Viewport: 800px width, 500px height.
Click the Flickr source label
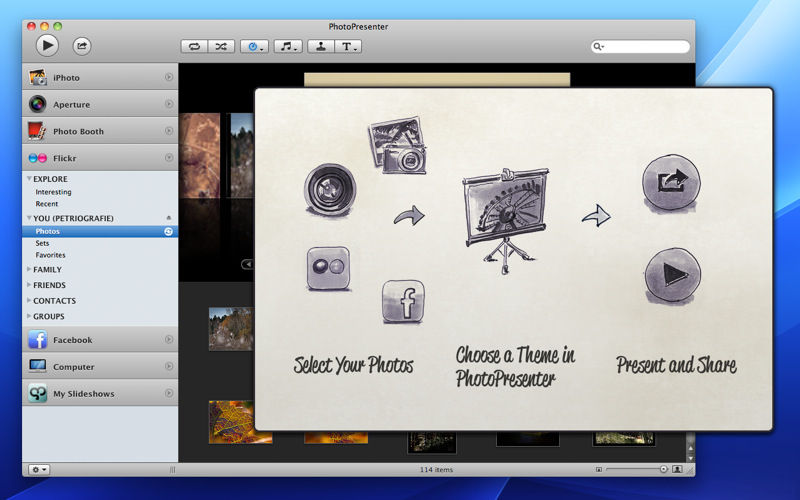pyautogui.click(x=65, y=158)
